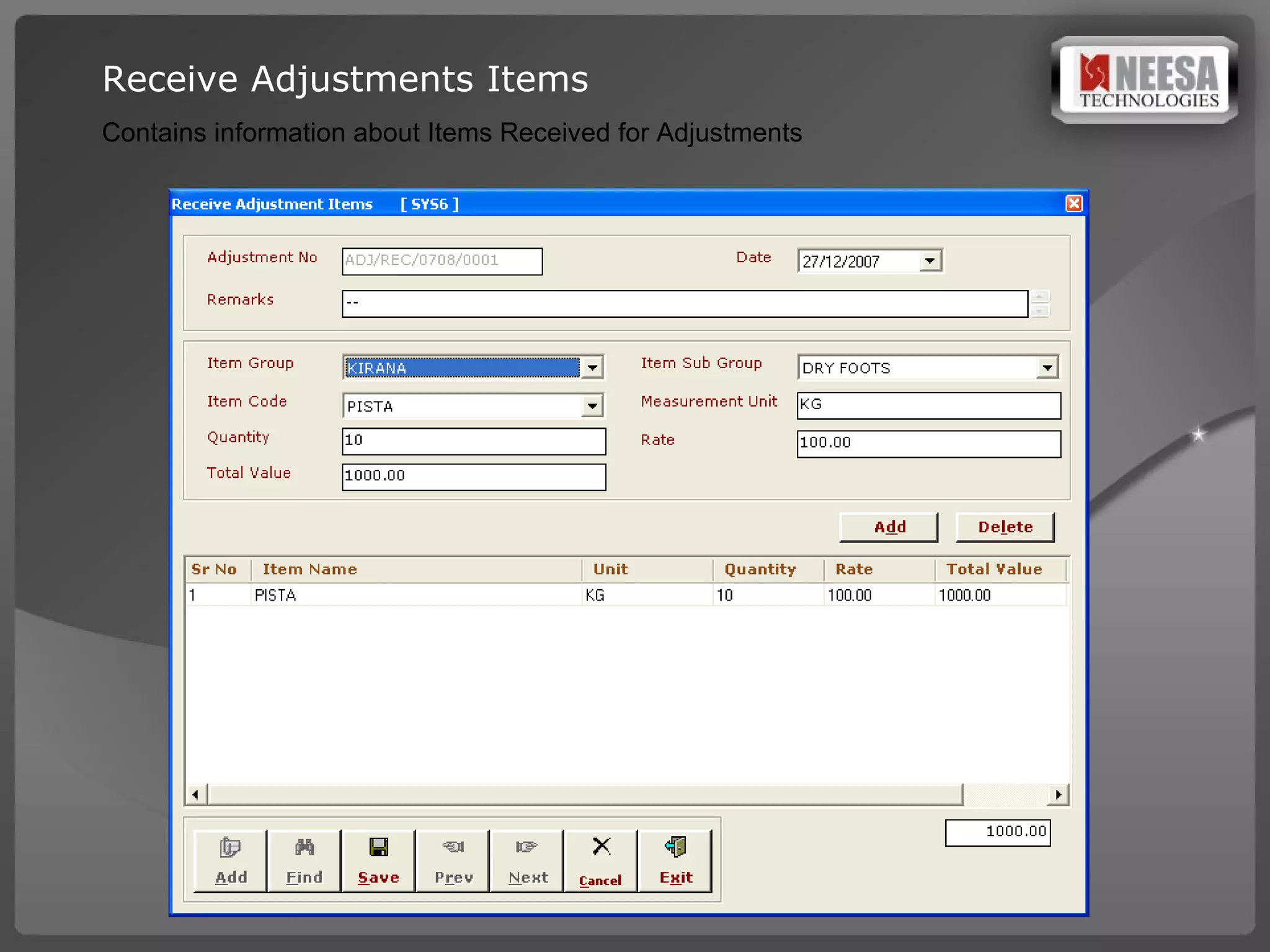Click the KG cell in the grid row

[x=647, y=595]
